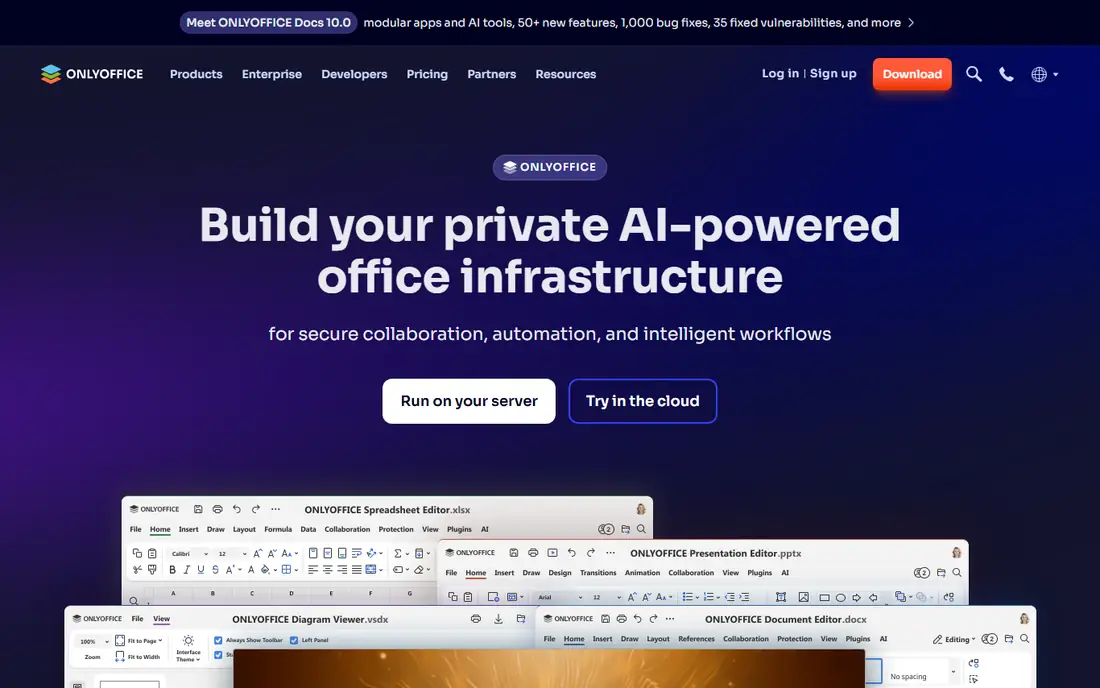Click Try in the cloud button
The height and width of the screenshot is (688, 1100).
[643, 401]
